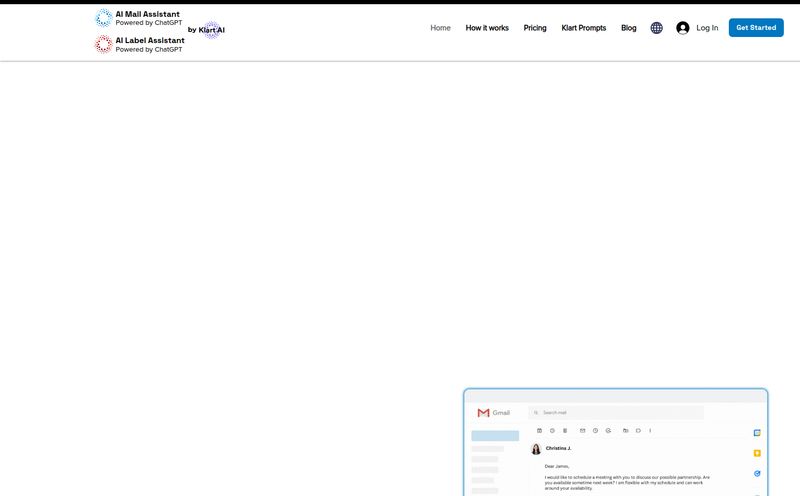The image size is (800, 496).
Task: Click the user avatar icon beside Log In
Action: (x=683, y=28)
